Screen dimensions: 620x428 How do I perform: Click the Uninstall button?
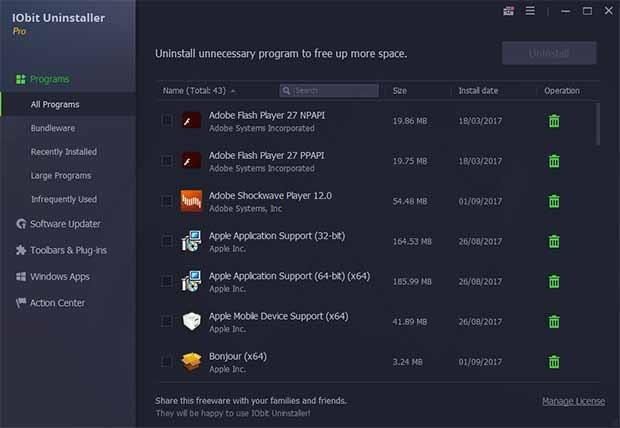pos(549,53)
